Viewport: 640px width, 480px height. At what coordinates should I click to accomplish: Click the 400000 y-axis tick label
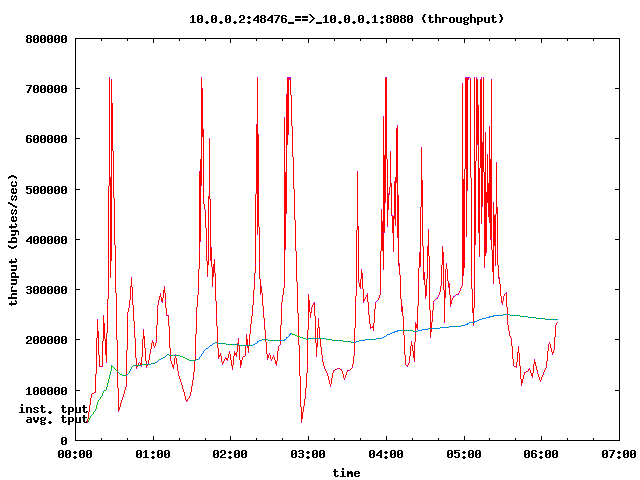(47, 240)
